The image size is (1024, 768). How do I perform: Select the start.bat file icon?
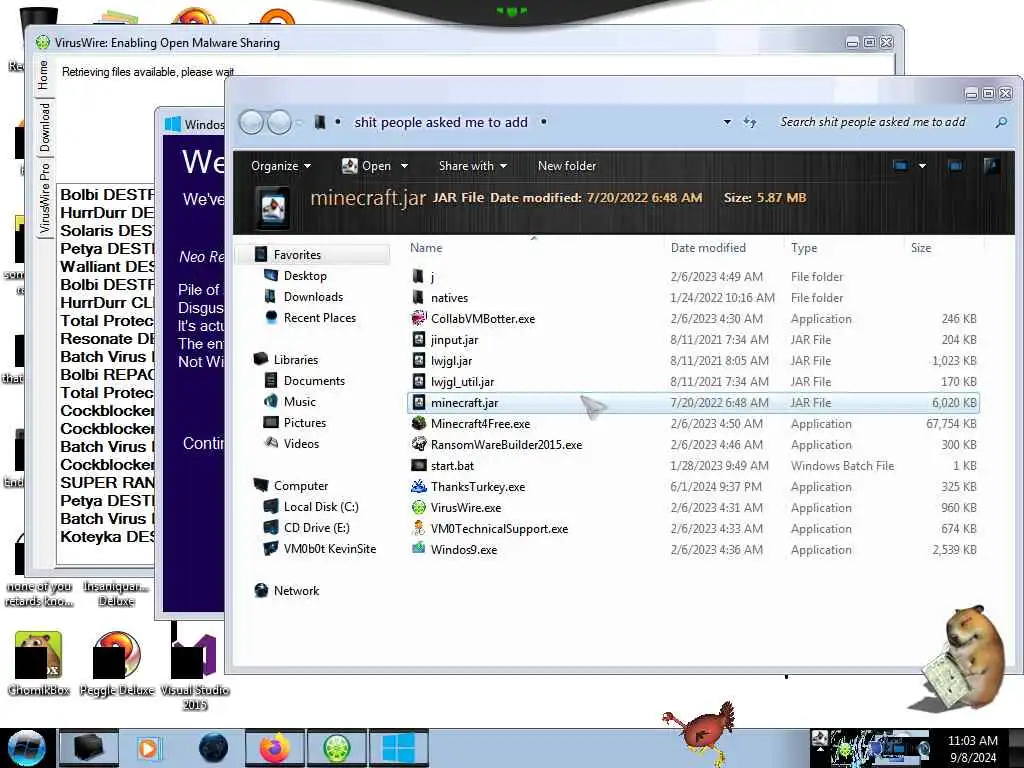(x=419, y=465)
